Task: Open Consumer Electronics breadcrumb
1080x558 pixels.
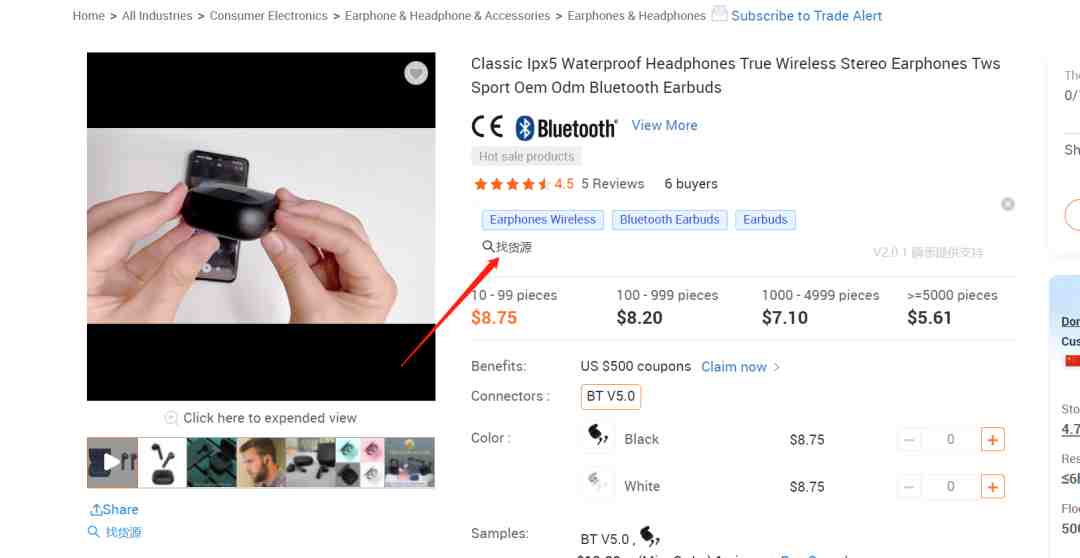Action: point(269,15)
